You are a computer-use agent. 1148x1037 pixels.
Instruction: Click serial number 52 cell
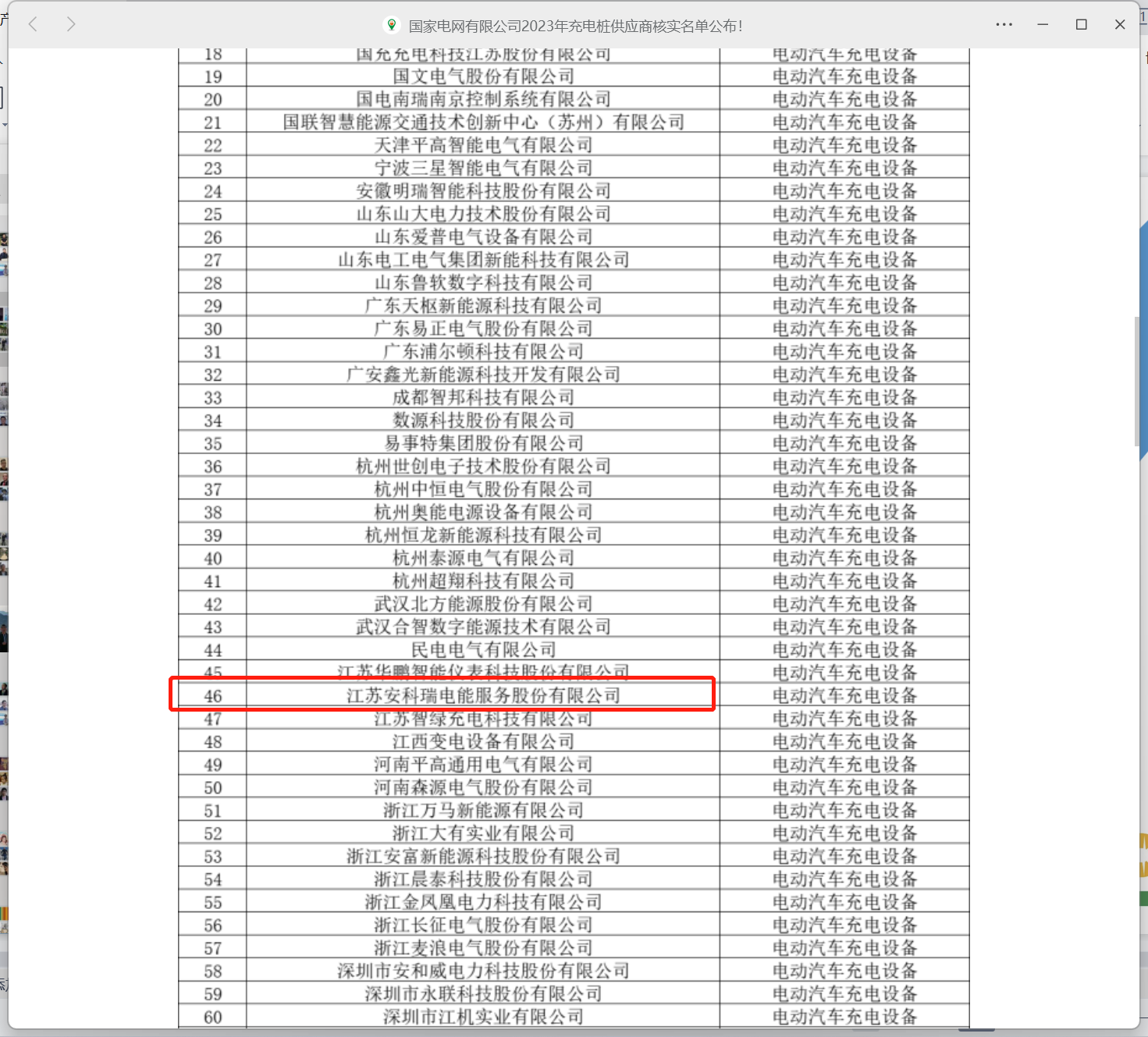click(213, 834)
